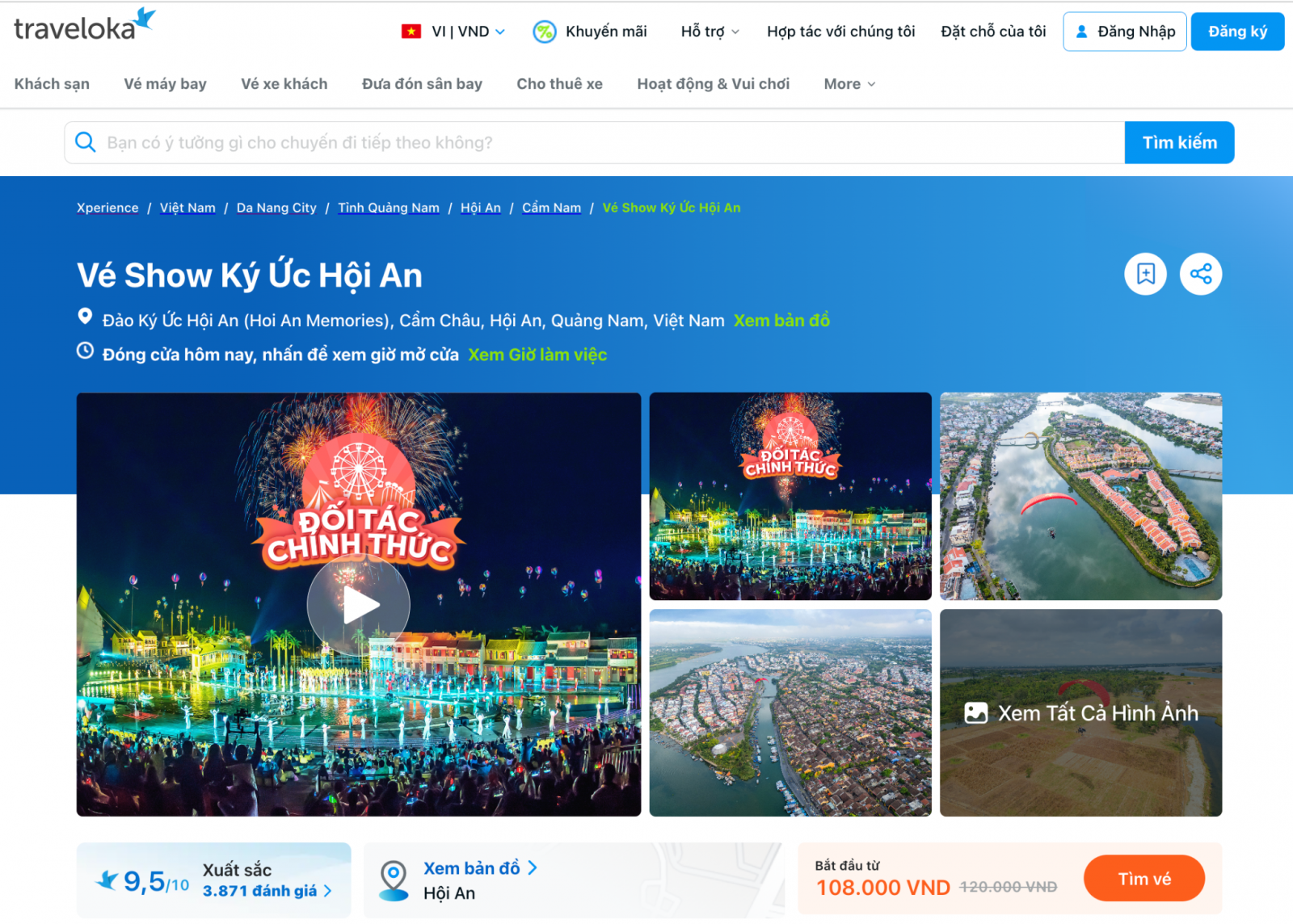Click the Tìm kiếm button

click(x=1179, y=142)
